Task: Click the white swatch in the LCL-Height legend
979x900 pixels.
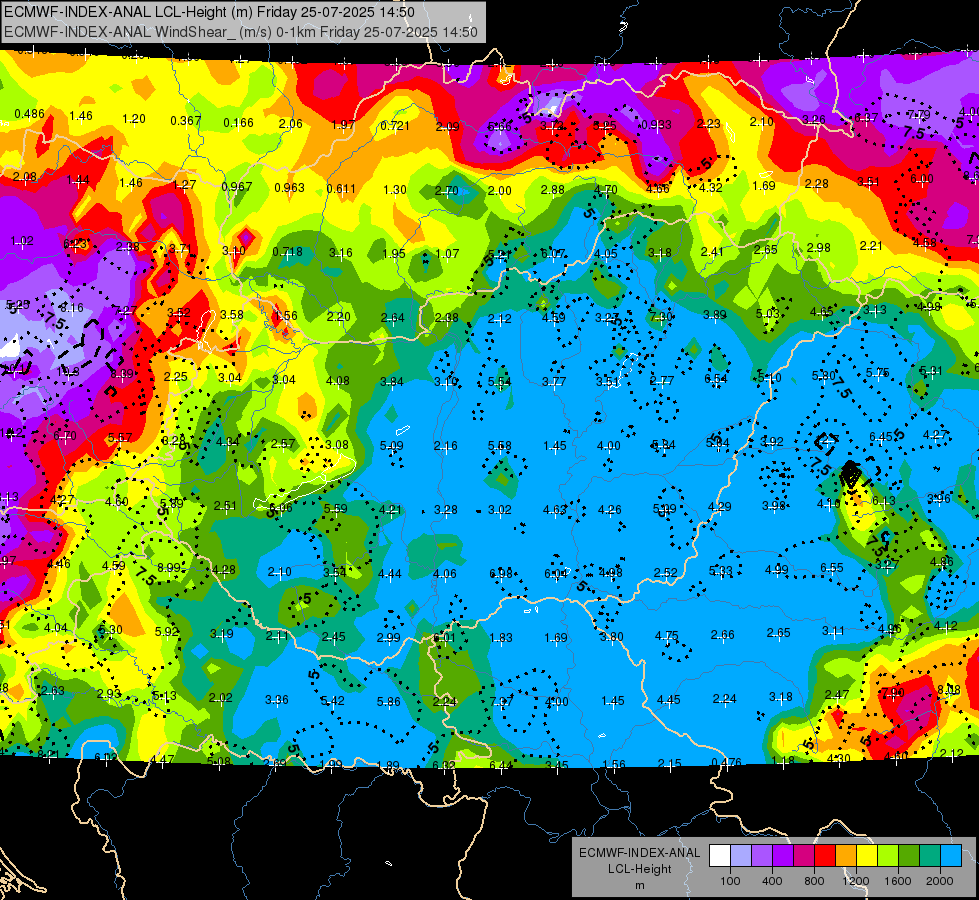Action: click(x=719, y=856)
